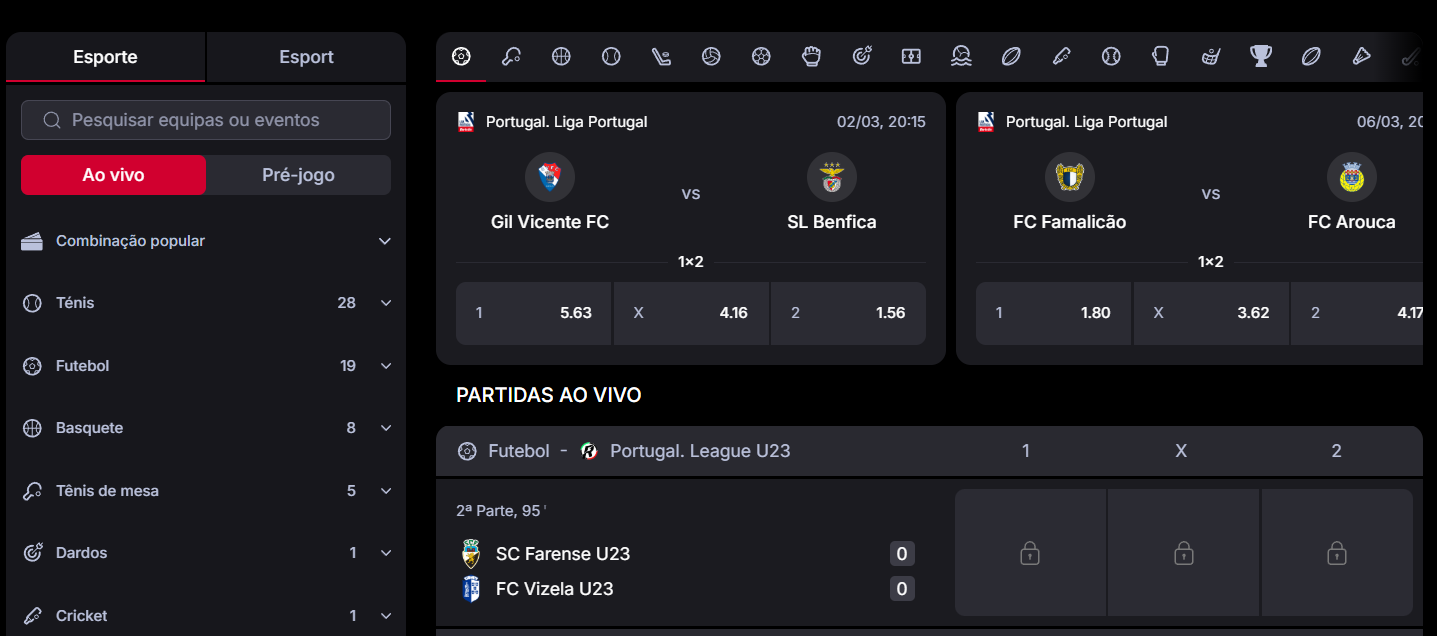The width and height of the screenshot is (1437, 636).
Task: Select odds 1.80 for FC Famalicão
Action: point(1052,312)
